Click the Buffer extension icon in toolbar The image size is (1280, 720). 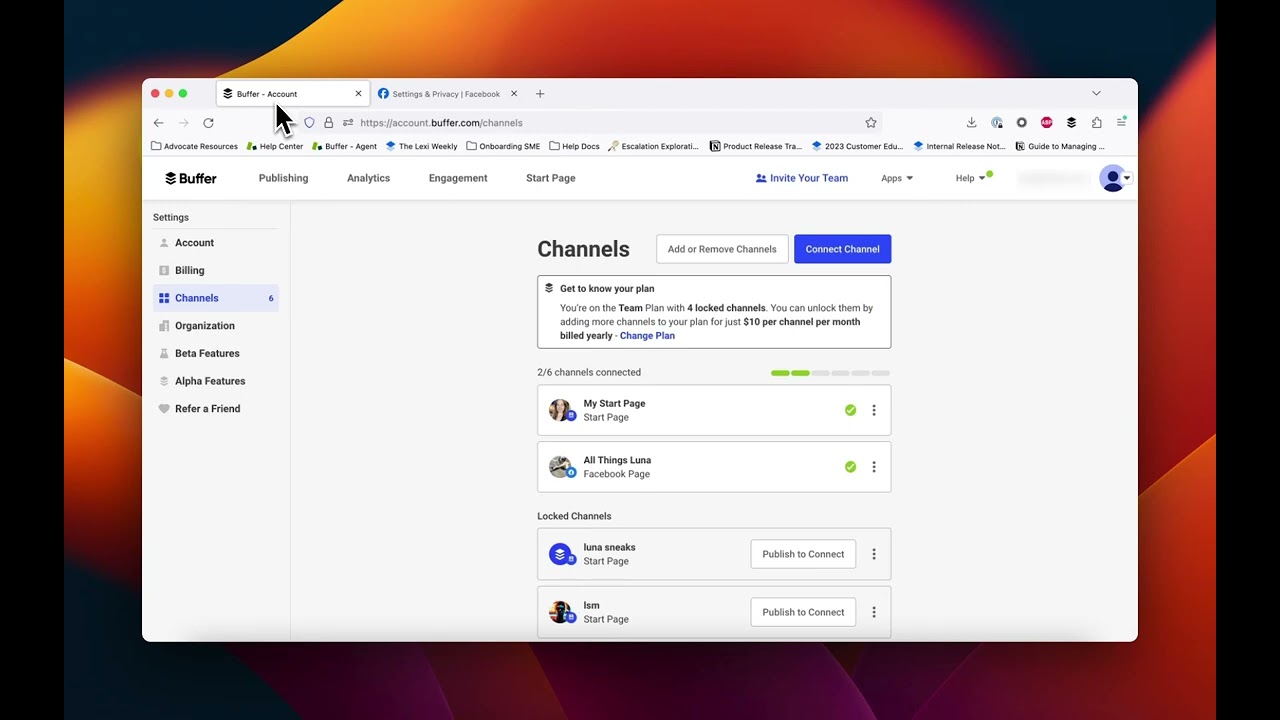(x=1071, y=123)
